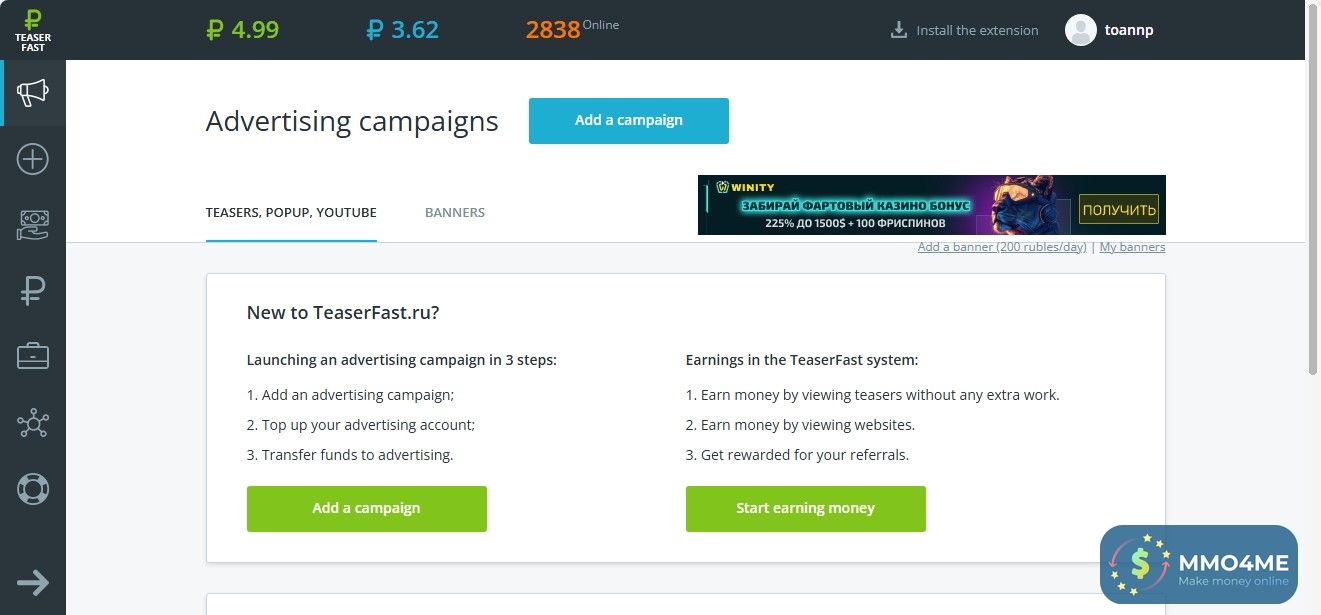Open the My banners link
The height and width of the screenshot is (615, 1321).
[1132, 247]
